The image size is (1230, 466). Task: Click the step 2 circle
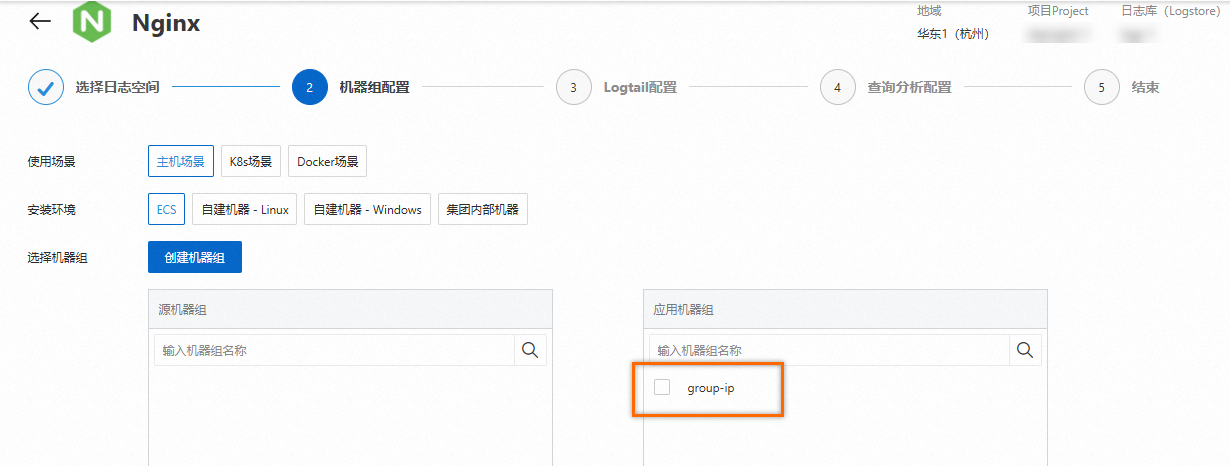point(310,87)
